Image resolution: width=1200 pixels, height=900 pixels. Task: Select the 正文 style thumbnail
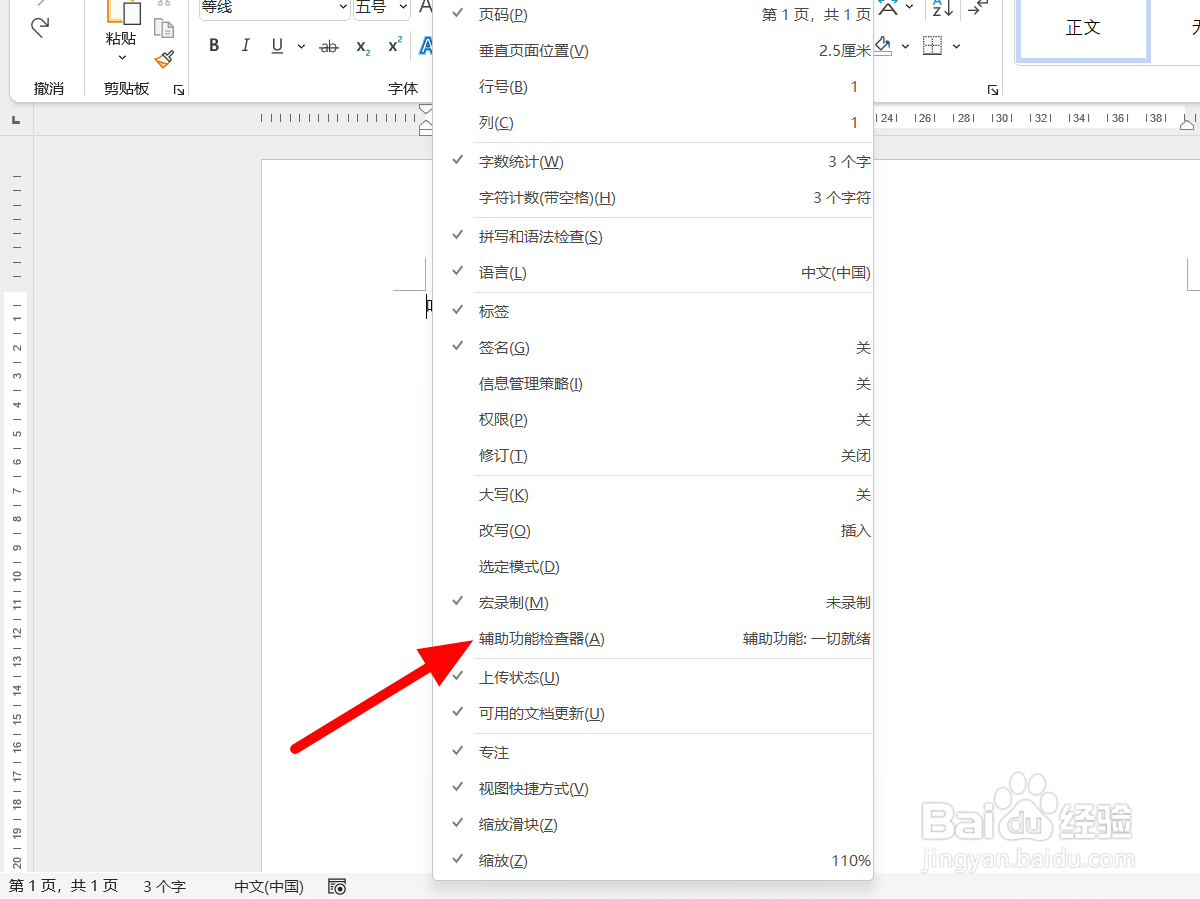tap(1083, 28)
